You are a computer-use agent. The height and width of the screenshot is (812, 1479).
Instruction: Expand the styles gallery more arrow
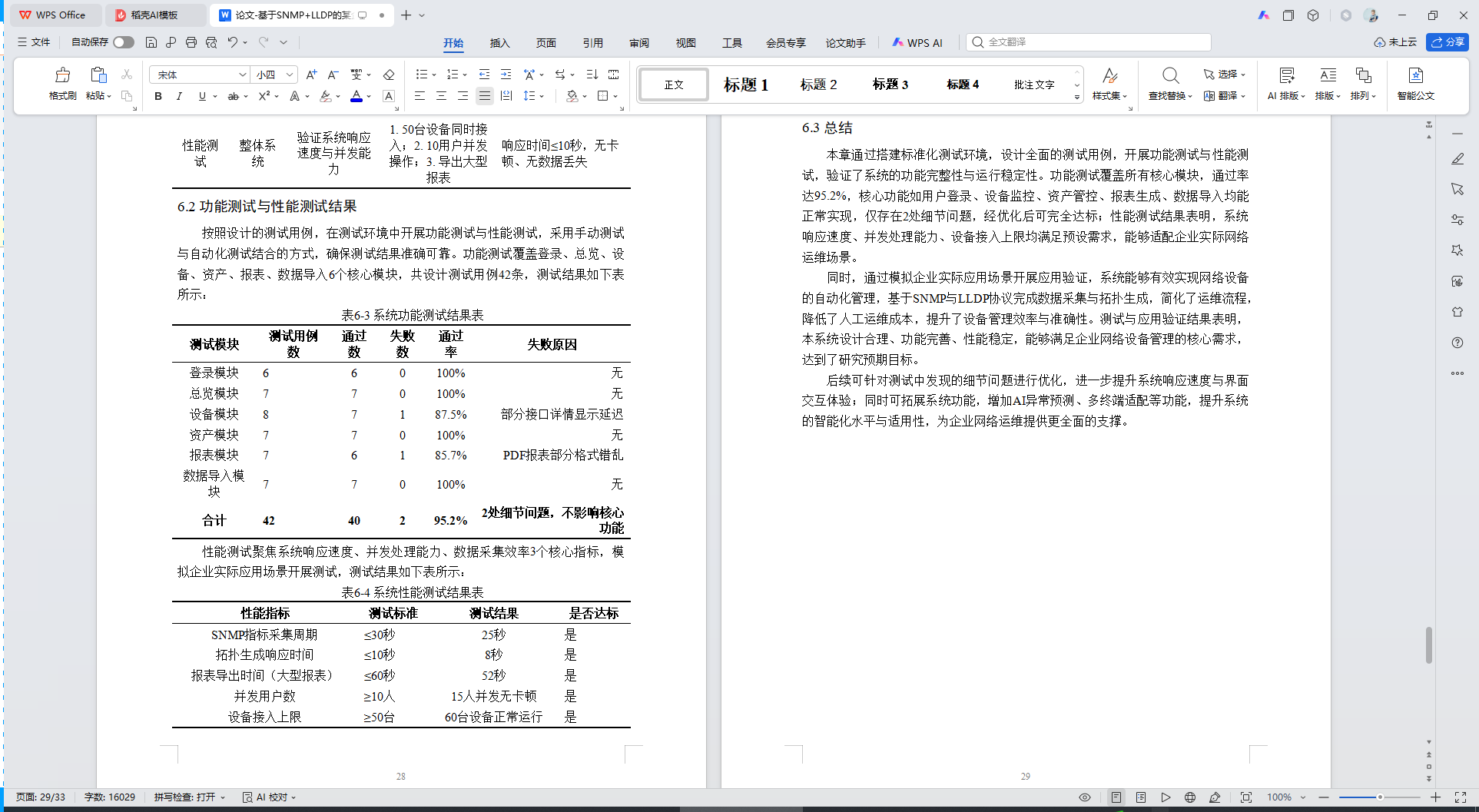point(1077,97)
